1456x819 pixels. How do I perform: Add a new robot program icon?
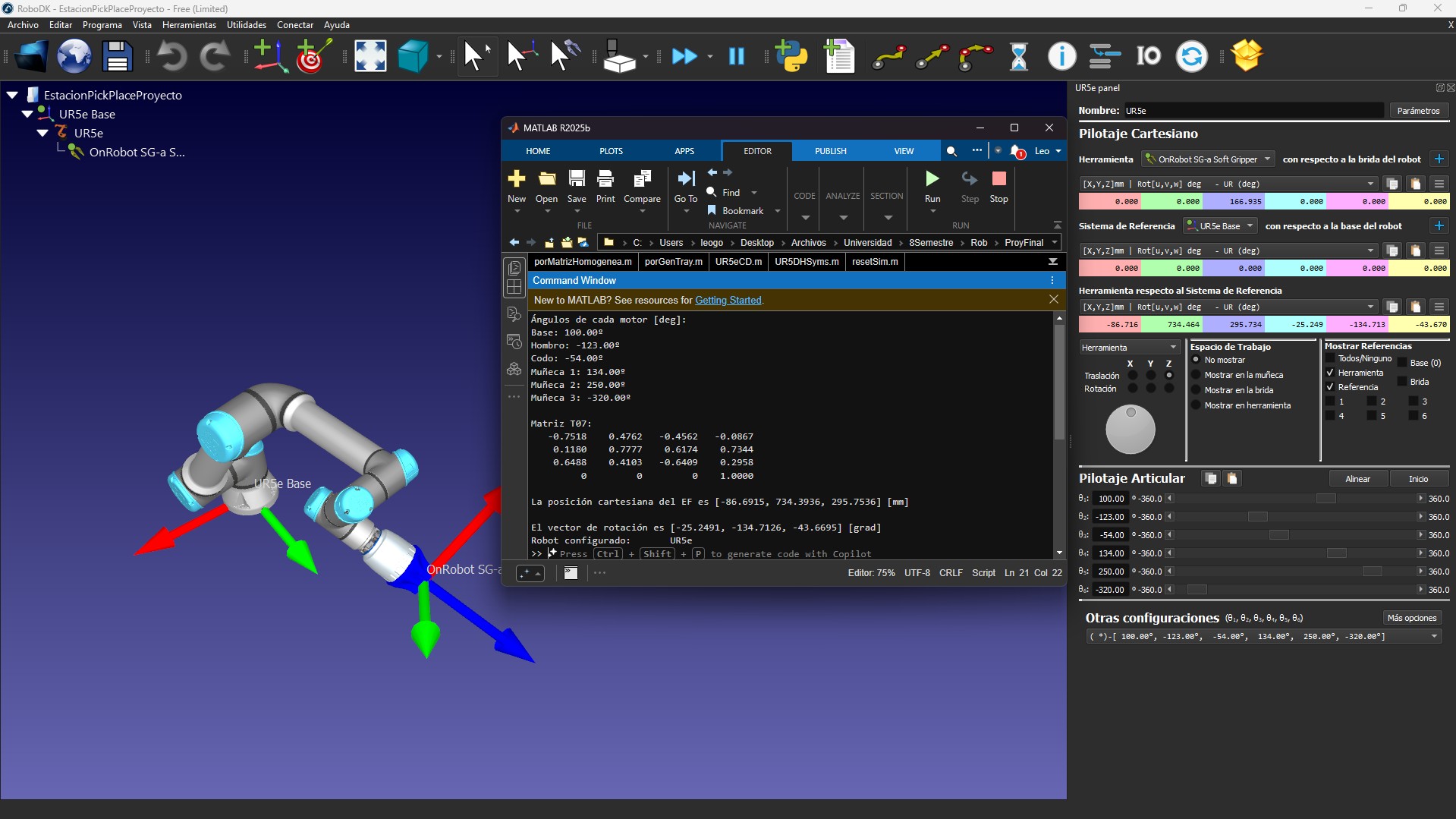[x=839, y=56]
